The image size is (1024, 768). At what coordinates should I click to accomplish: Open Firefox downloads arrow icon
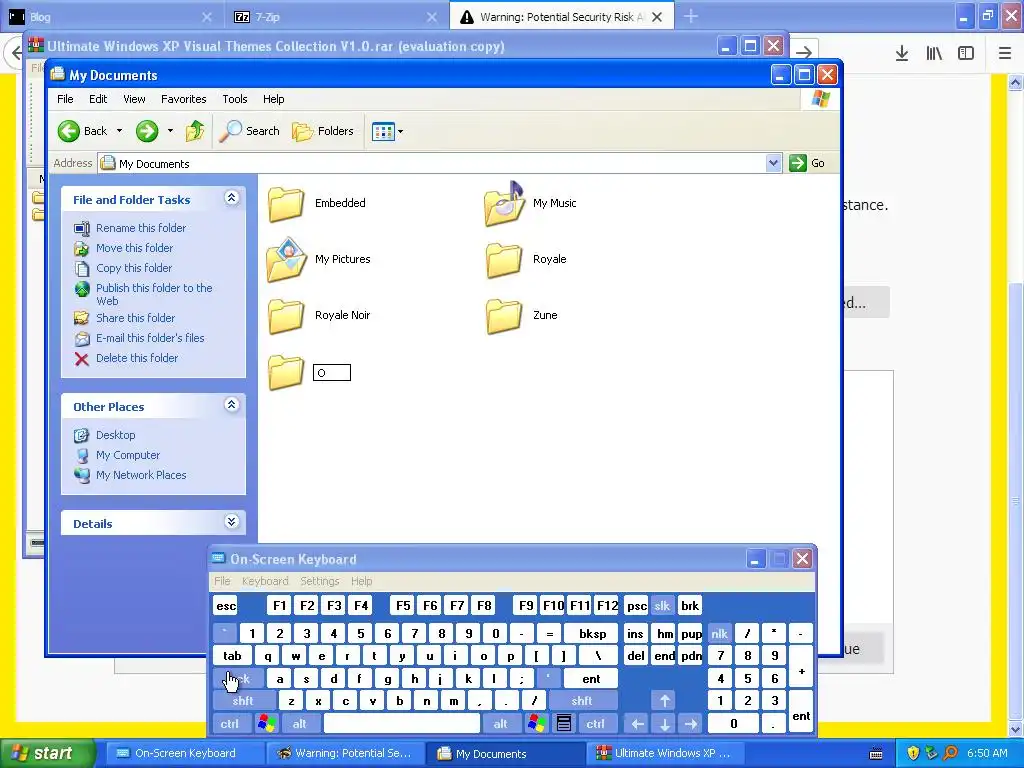[902, 54]
